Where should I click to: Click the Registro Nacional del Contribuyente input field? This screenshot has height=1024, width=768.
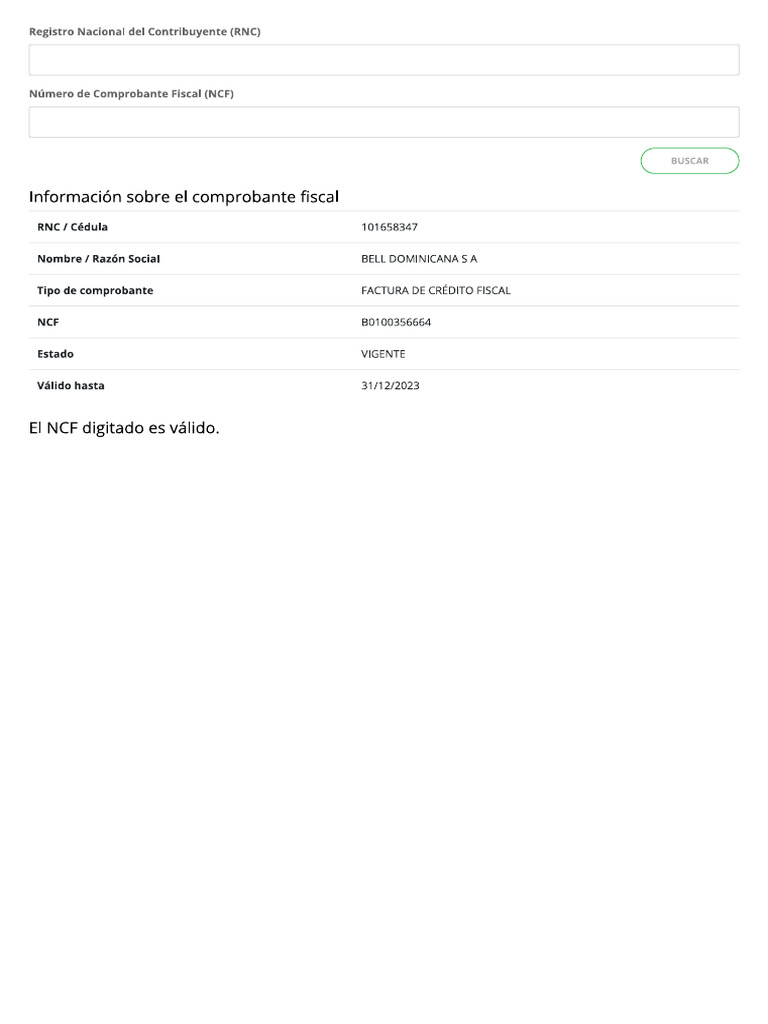point(384,60)
